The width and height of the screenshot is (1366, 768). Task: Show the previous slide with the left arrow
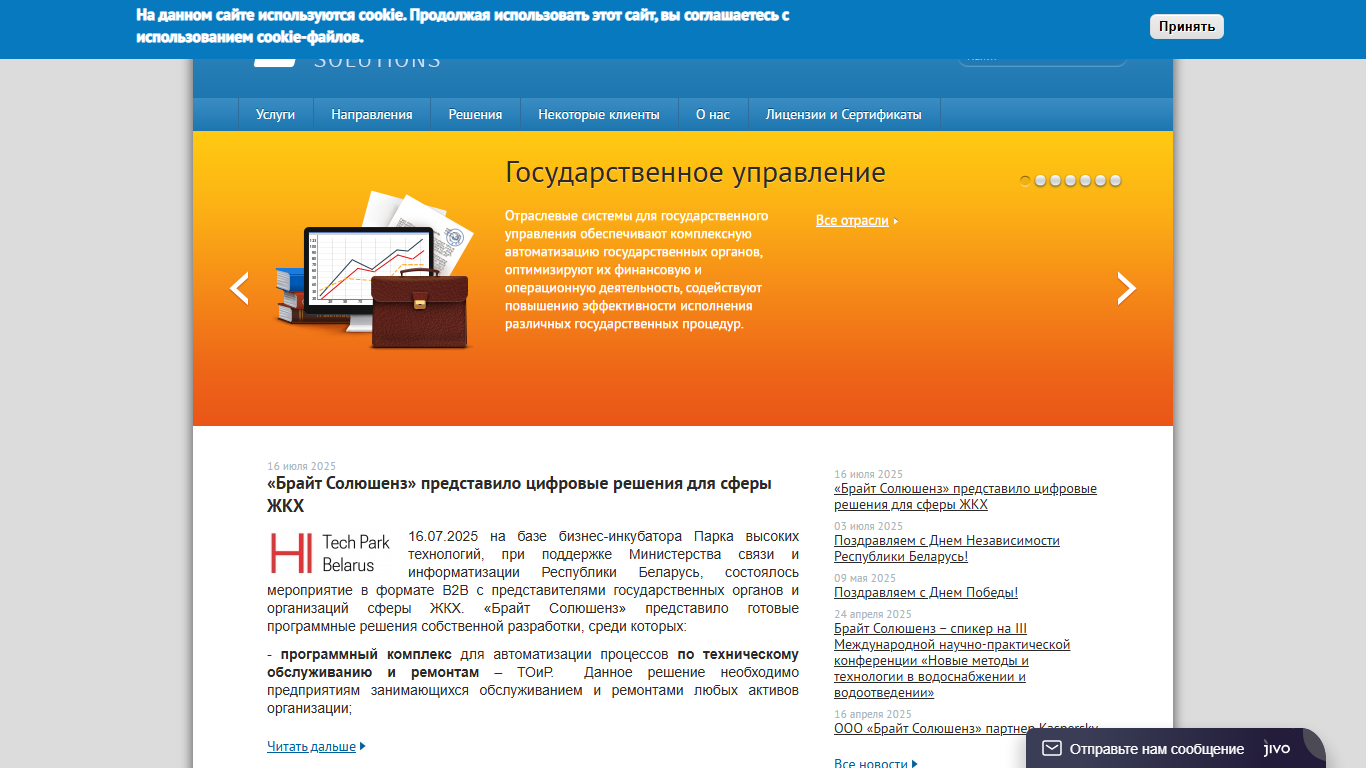coord(239,288)
